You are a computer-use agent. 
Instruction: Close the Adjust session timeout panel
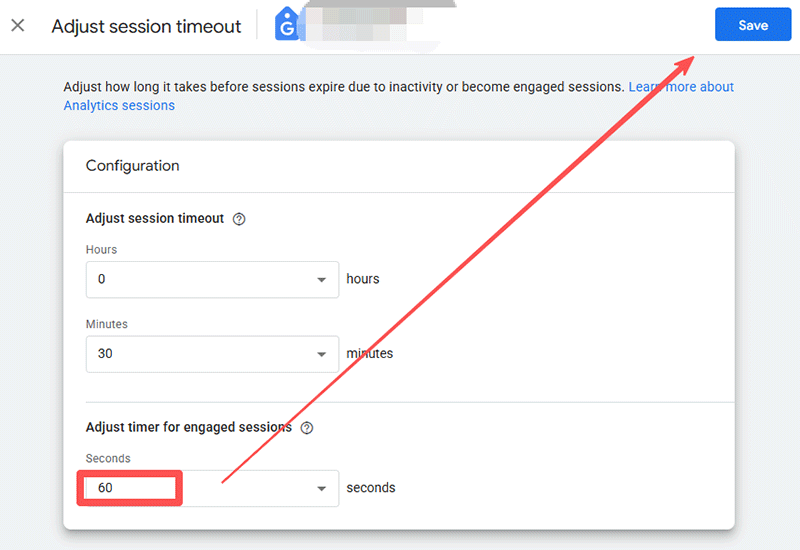[18, 26]
